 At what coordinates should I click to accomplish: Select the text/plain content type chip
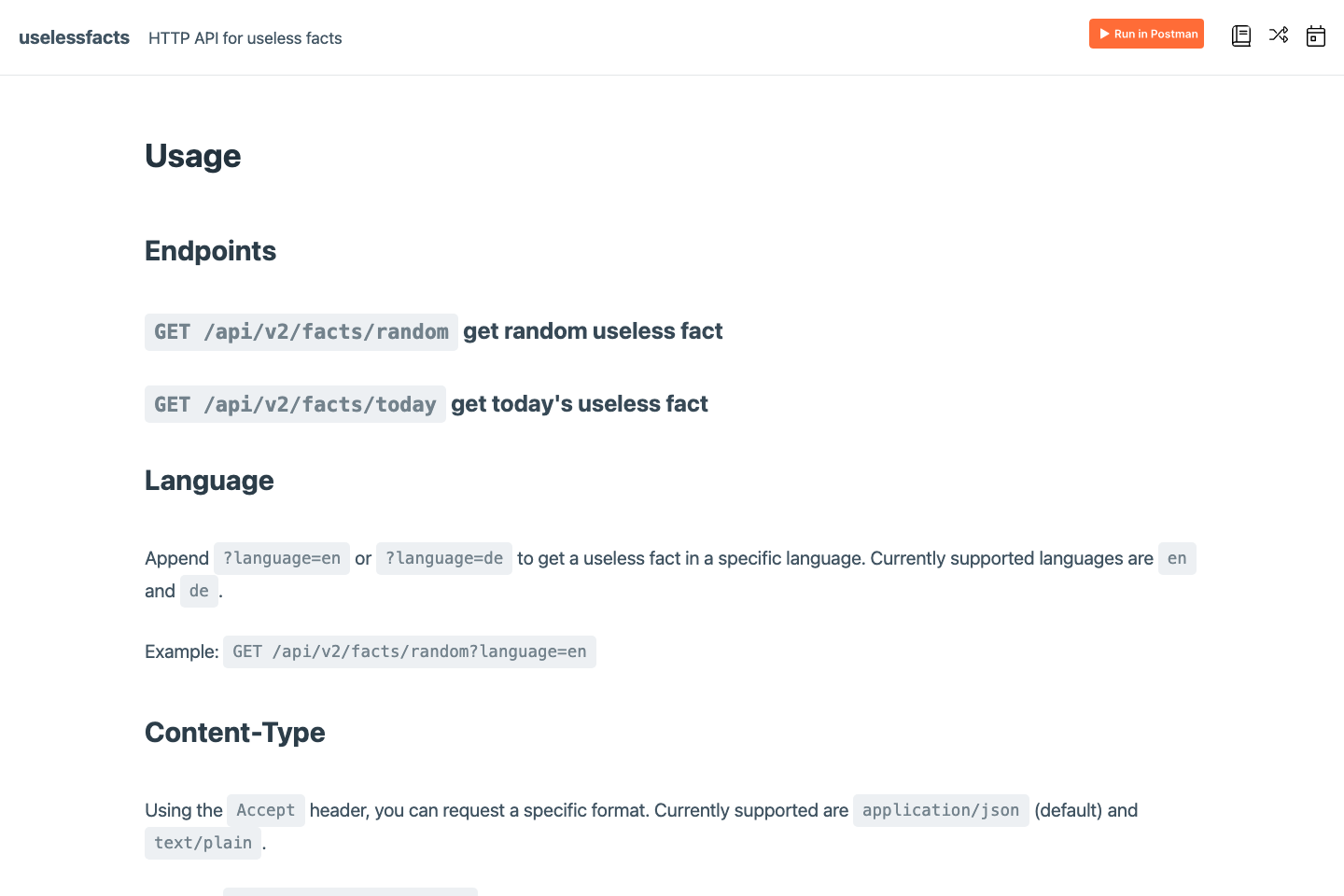[203, 842]
